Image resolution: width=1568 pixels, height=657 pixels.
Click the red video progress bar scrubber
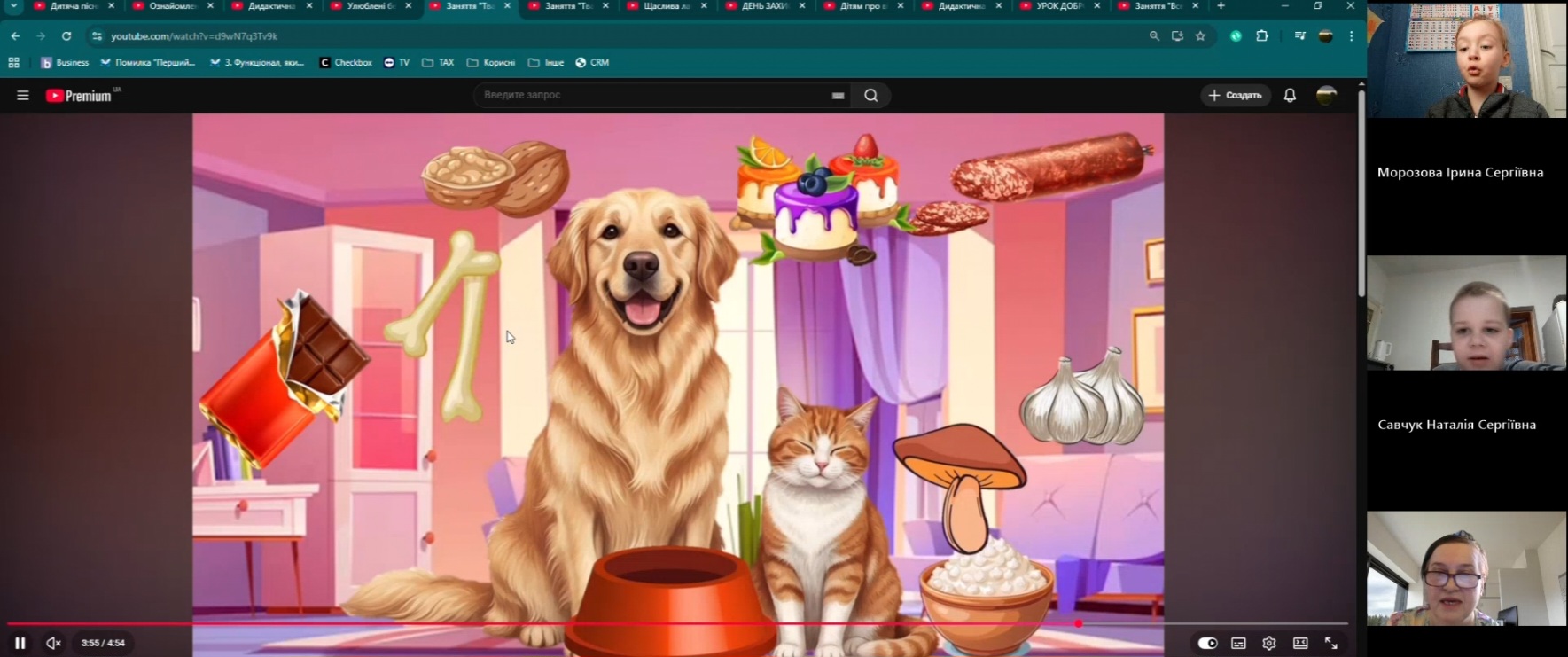[x=1078, y=624]
